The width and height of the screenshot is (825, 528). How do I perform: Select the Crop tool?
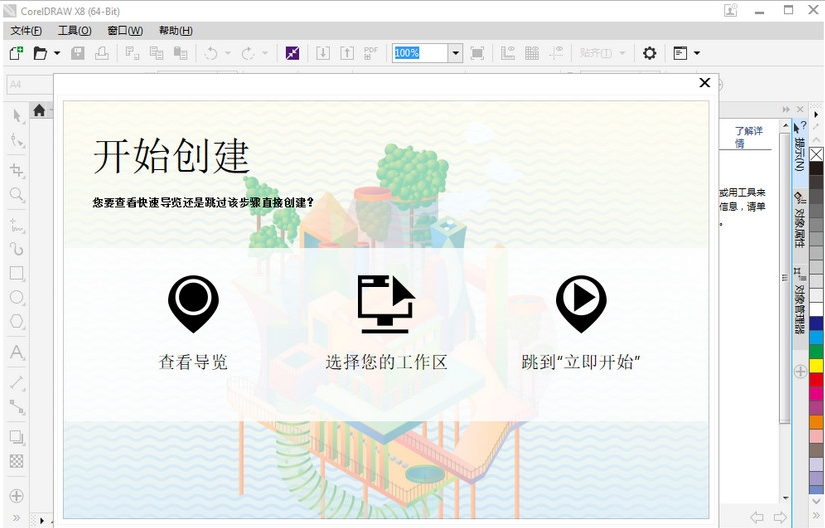[17, 169]
